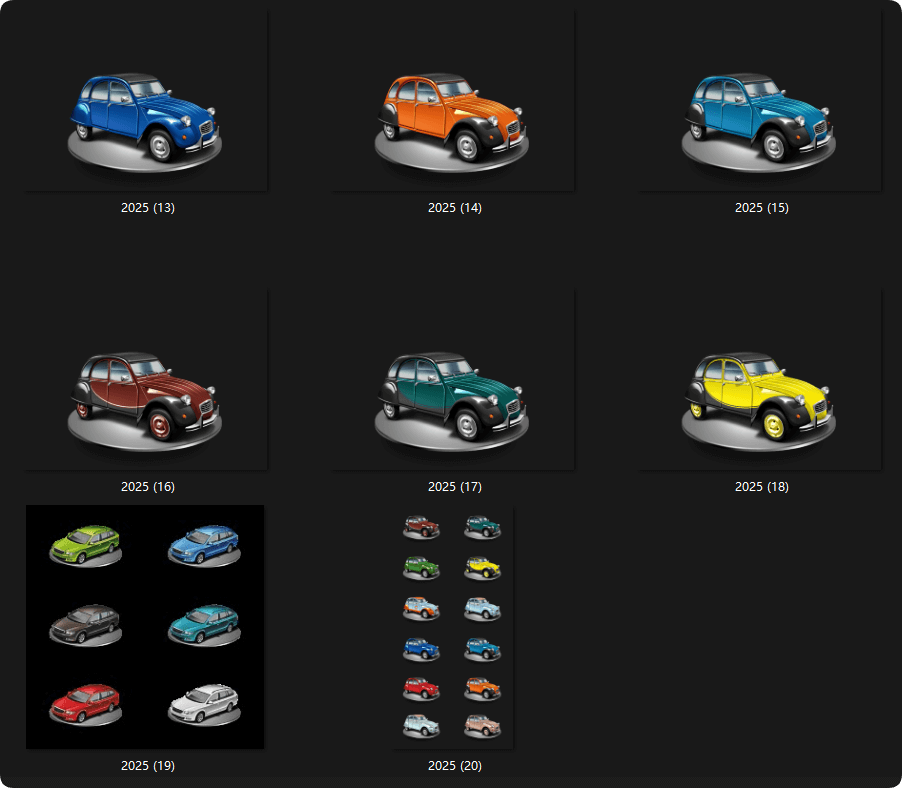Screen dimensions: 902x788
Task: Click the green station wagon in 2025 (19)
Action: 84,542
